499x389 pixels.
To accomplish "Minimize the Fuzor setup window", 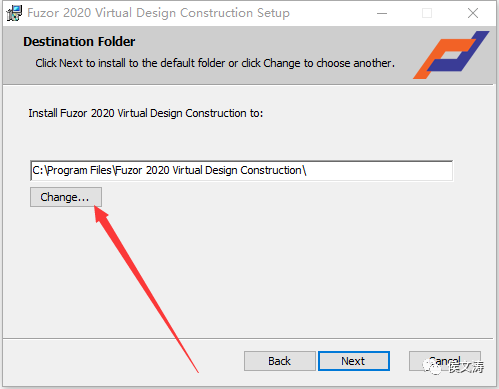I will coord(382,13).
